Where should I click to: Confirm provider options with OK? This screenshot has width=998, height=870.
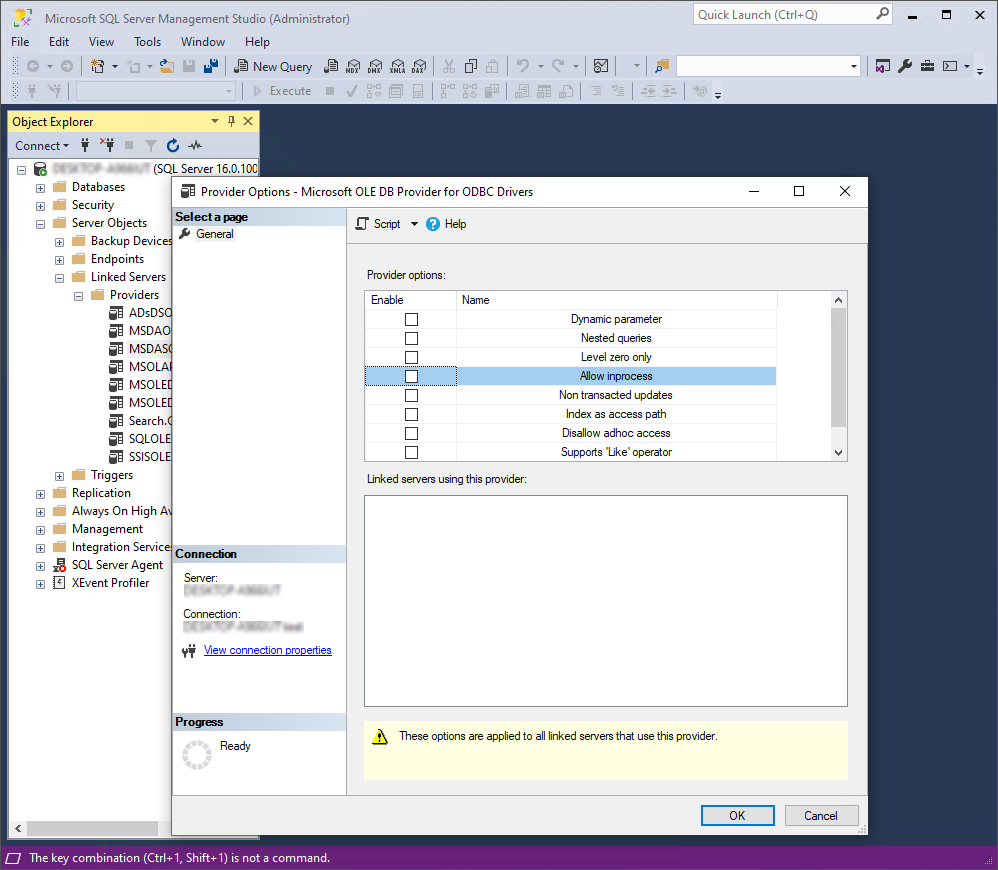tap(737, 815)
